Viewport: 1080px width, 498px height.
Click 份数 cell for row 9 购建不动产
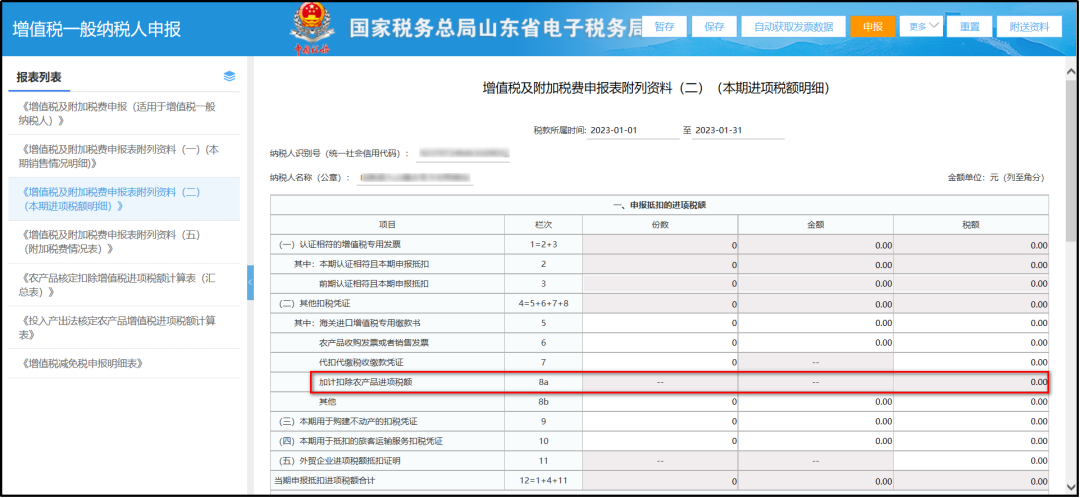tap(660, 421)
